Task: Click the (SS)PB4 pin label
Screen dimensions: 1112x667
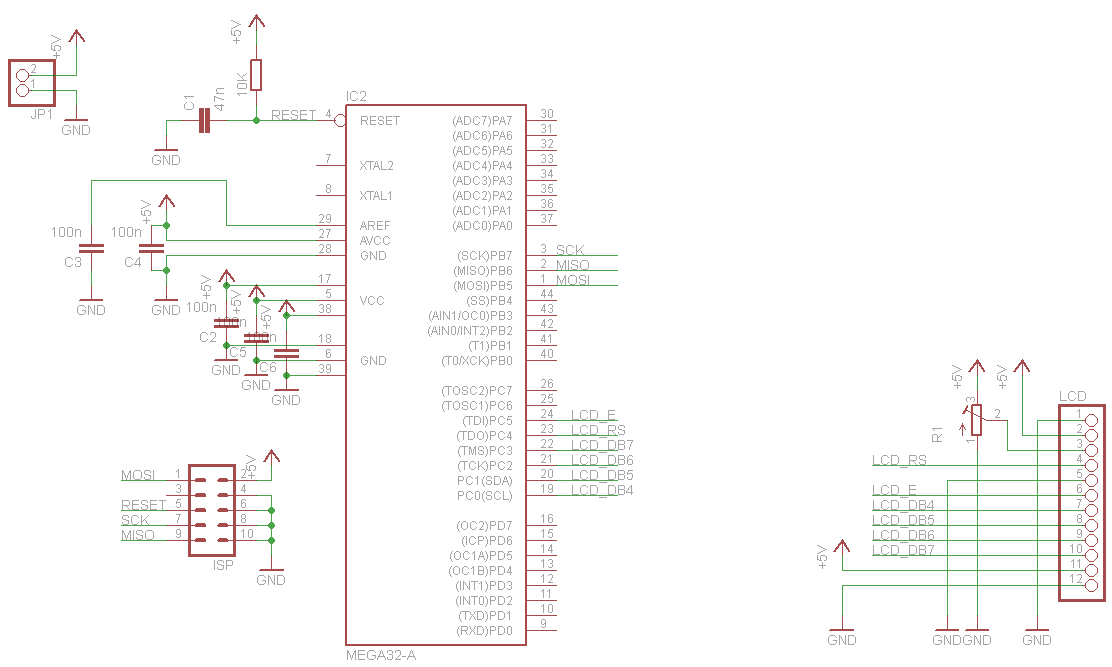Action: 489,301
